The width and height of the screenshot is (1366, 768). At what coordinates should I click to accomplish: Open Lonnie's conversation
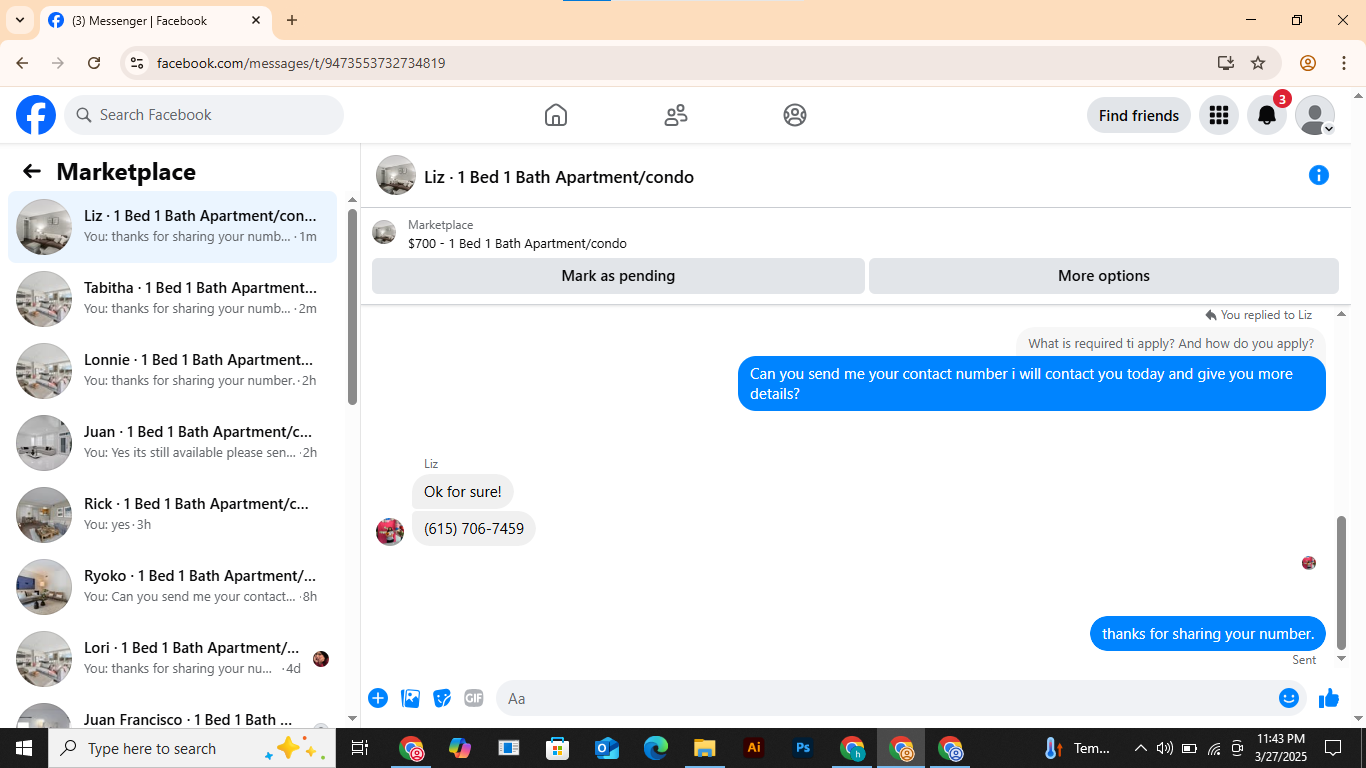pyautogui.click(x=173, y=371)
